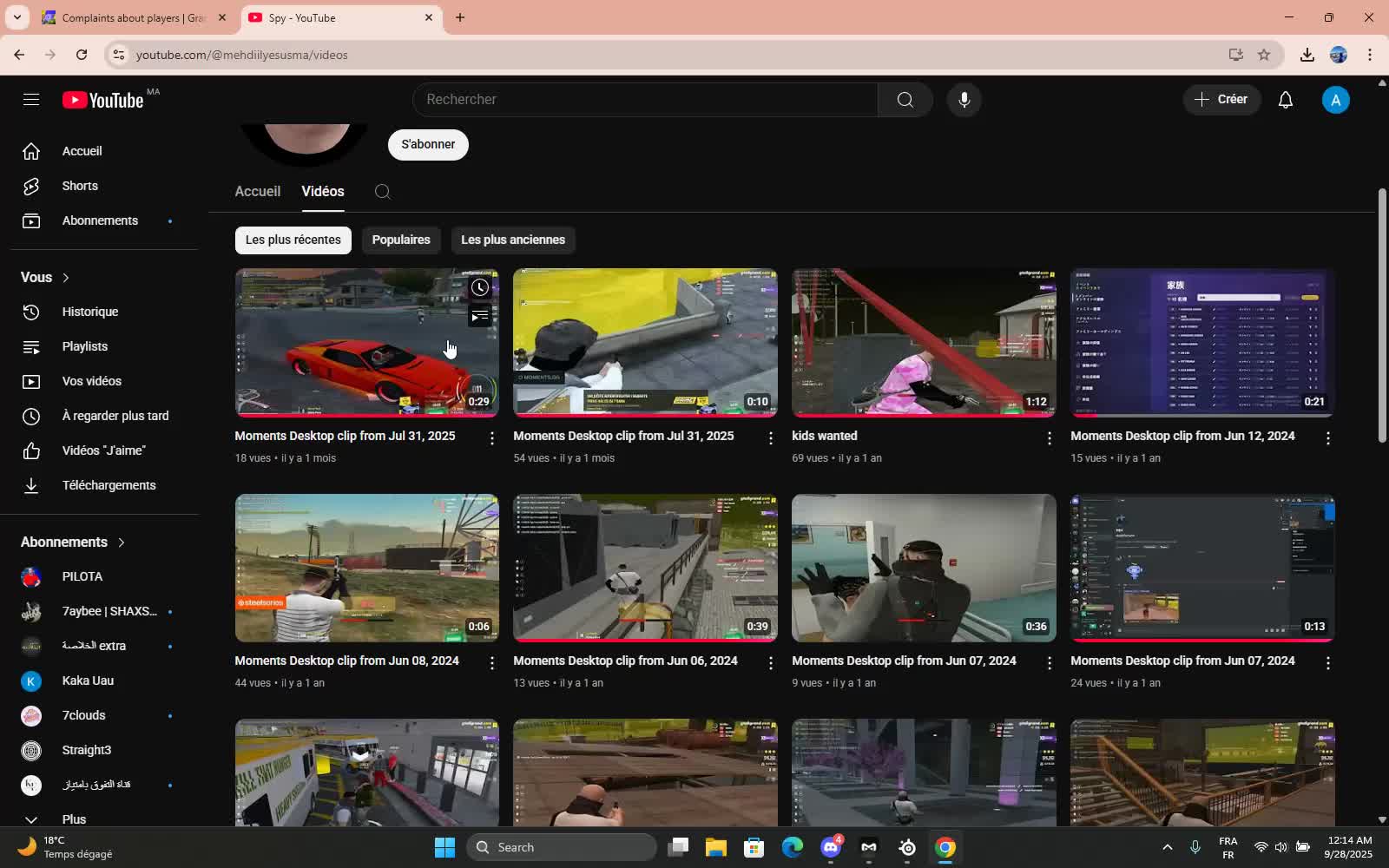This screenshot has width=1389, height=868.
Task: Open the channel search magnifier next to tabs
Action: click(x=382, y=191)
